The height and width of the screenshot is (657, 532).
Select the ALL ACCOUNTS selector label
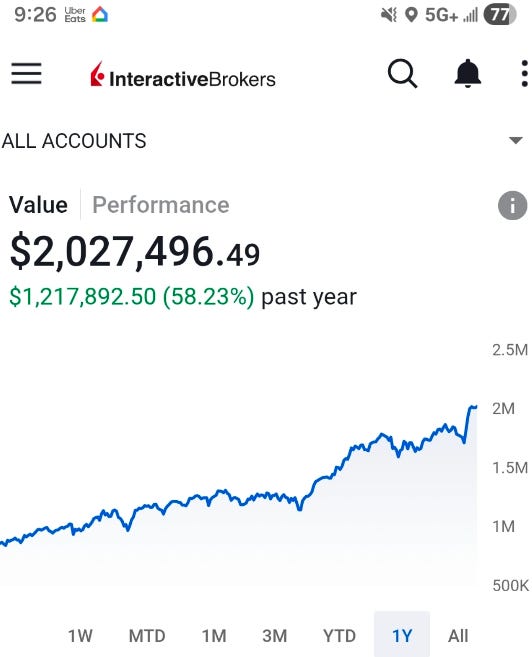[x=74, y=141]
